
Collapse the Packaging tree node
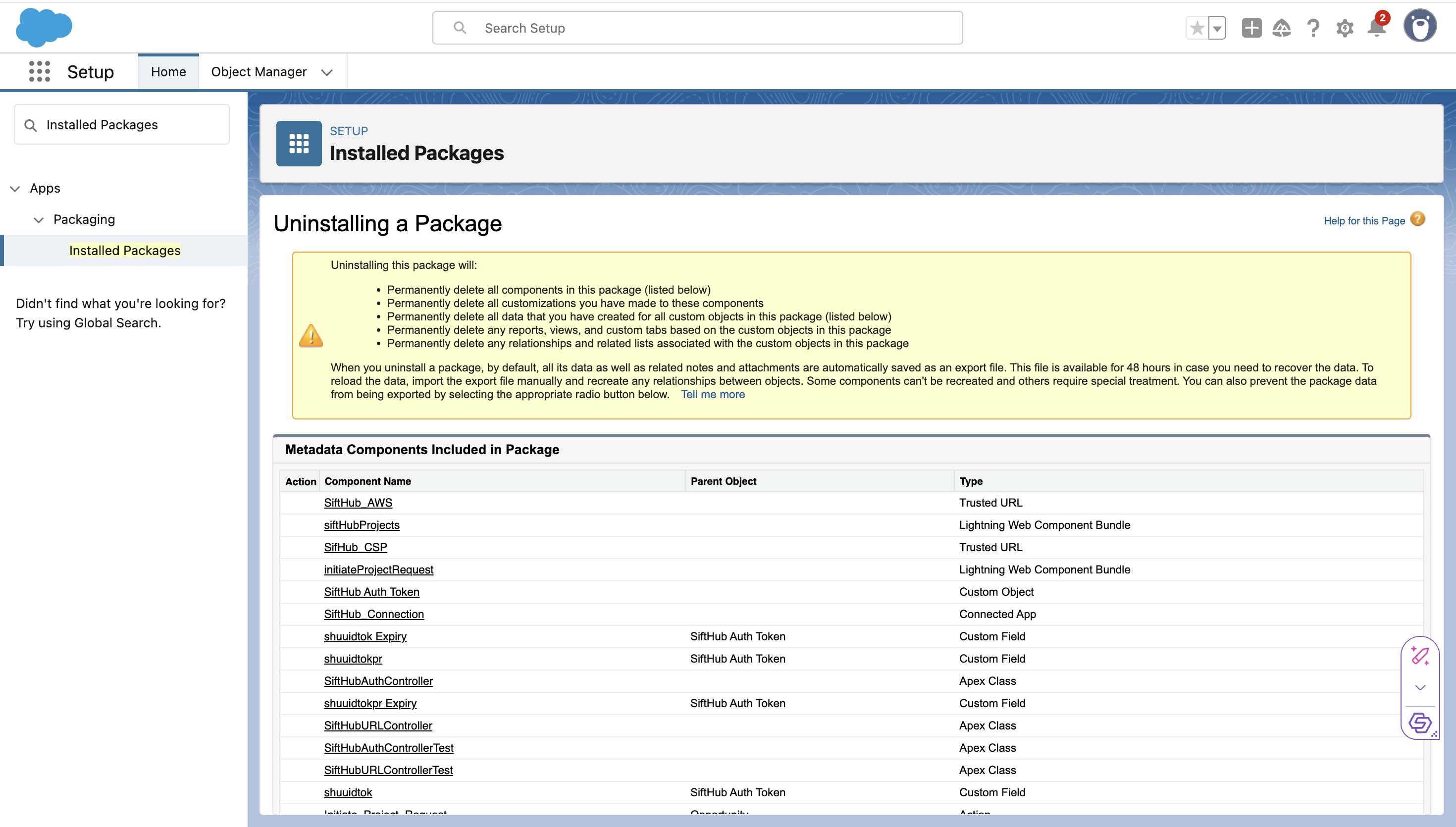39,220
